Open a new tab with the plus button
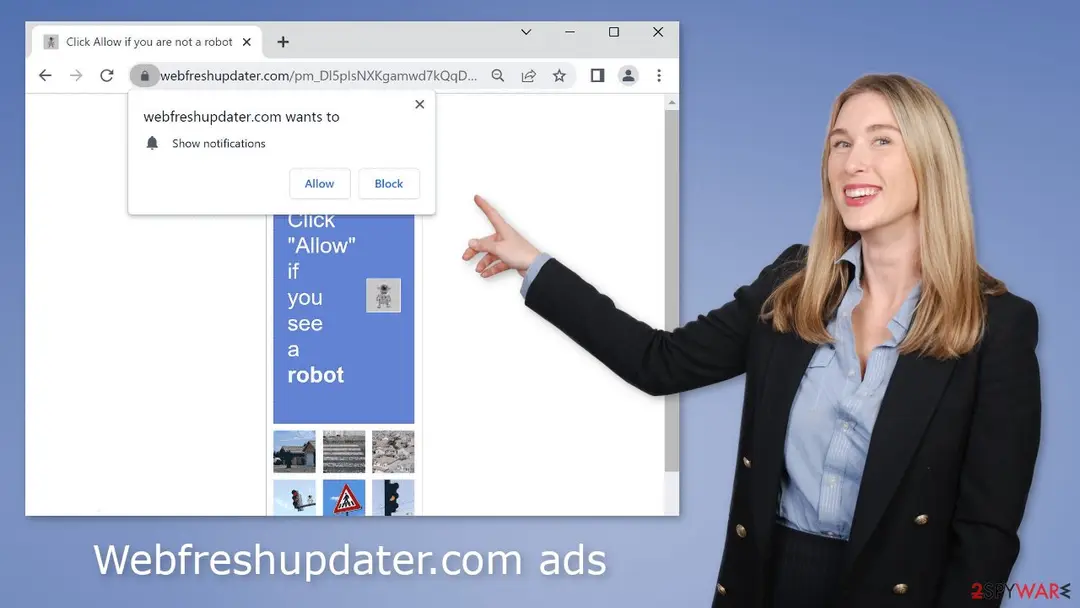 (x=283, y=42)
